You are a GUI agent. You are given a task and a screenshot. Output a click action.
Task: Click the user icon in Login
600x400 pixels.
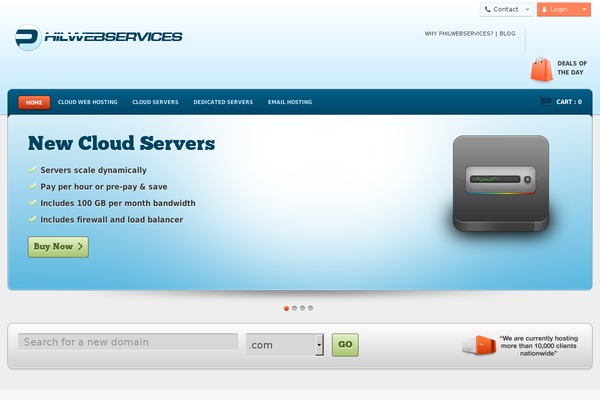coord(544,10)
